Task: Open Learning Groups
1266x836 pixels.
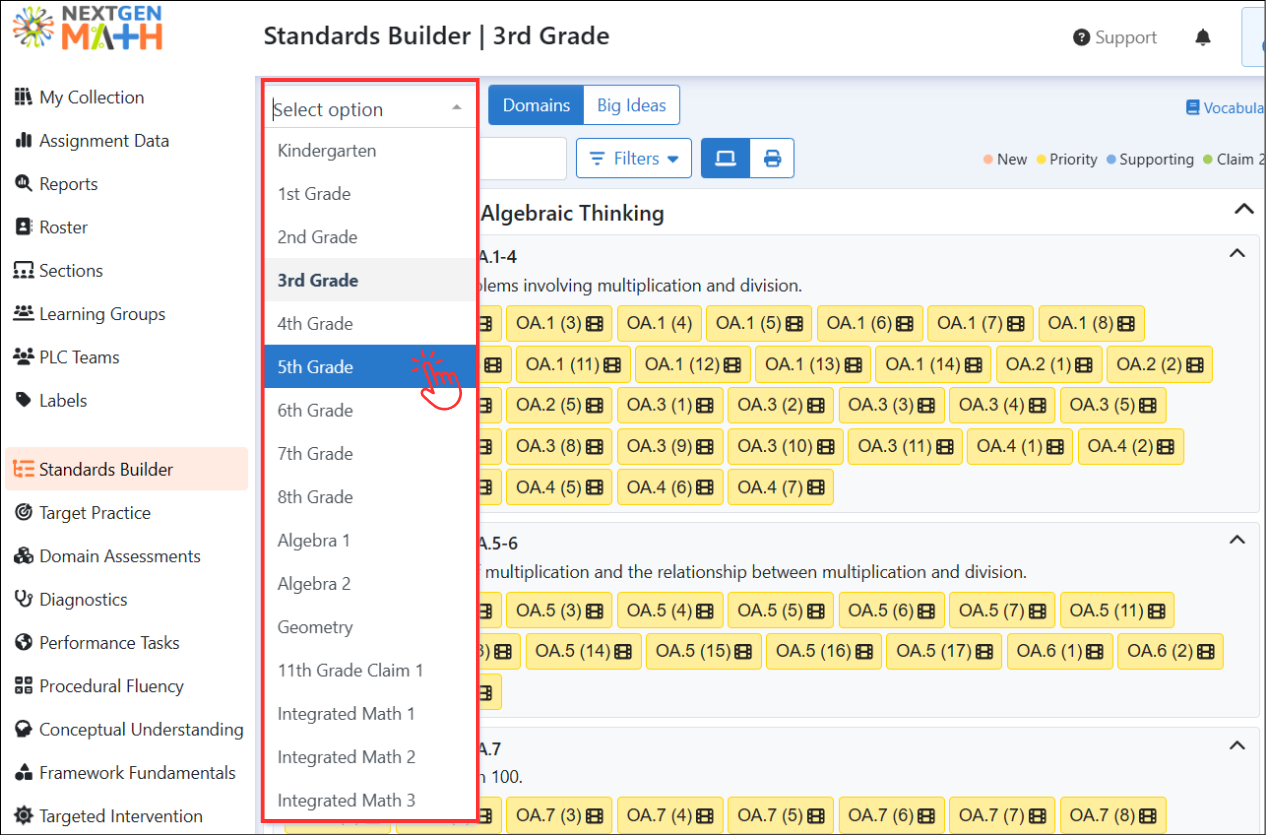Action: coord(90,314)
